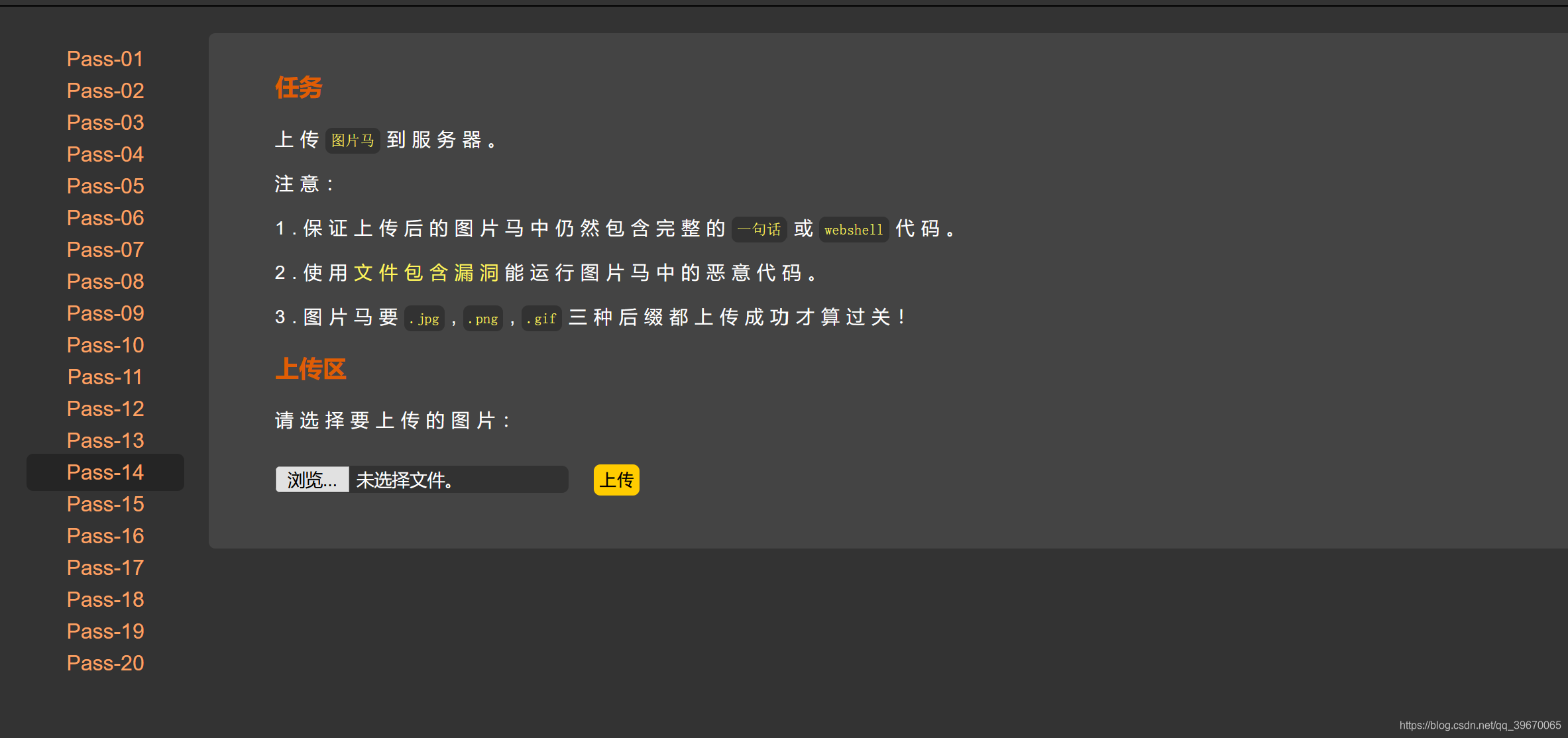Open the 文件包含漏洞 hyperlink
1568x738 pixels.
click(426, 273)
